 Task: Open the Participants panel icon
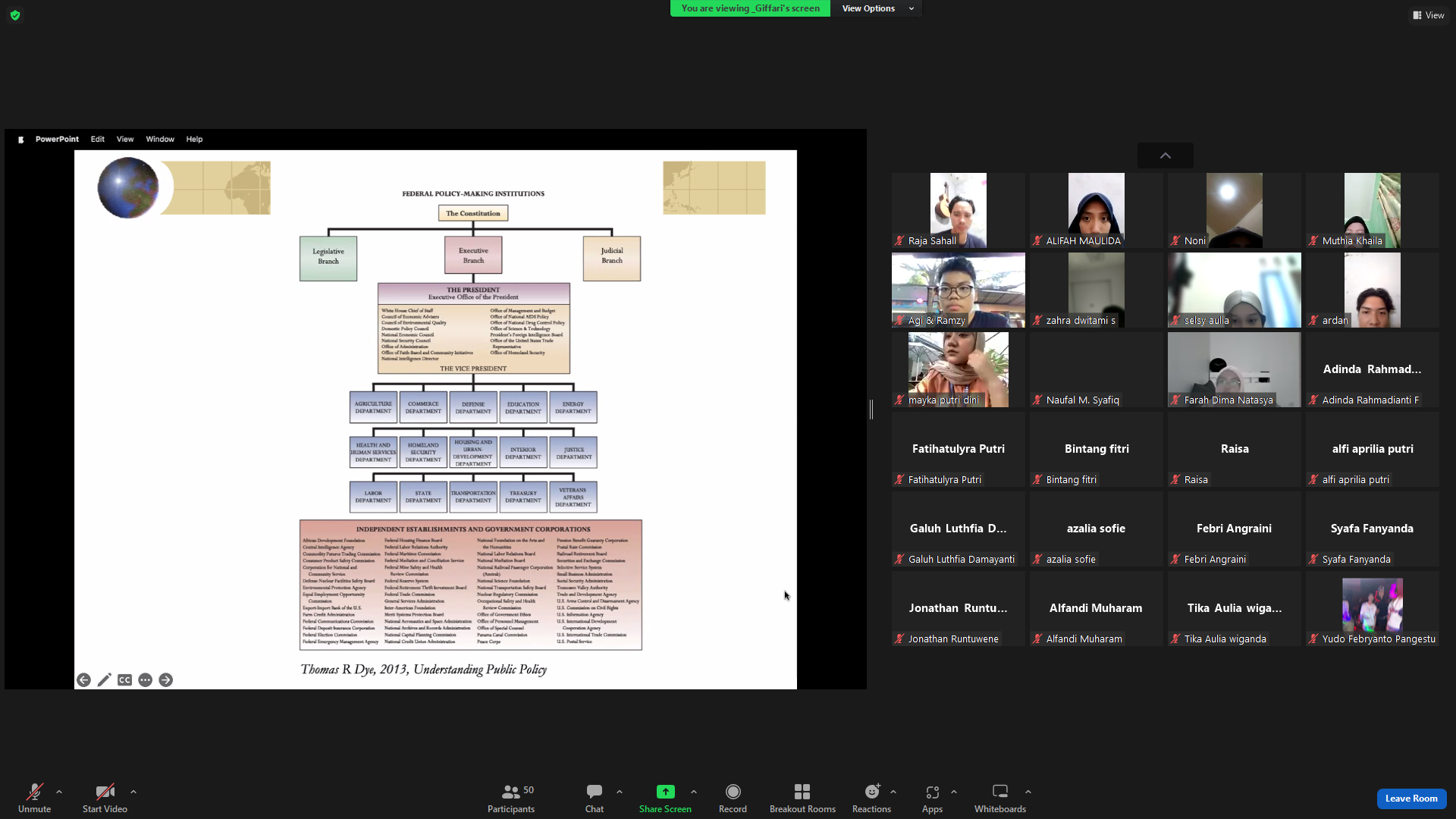(x=511, y=792)
